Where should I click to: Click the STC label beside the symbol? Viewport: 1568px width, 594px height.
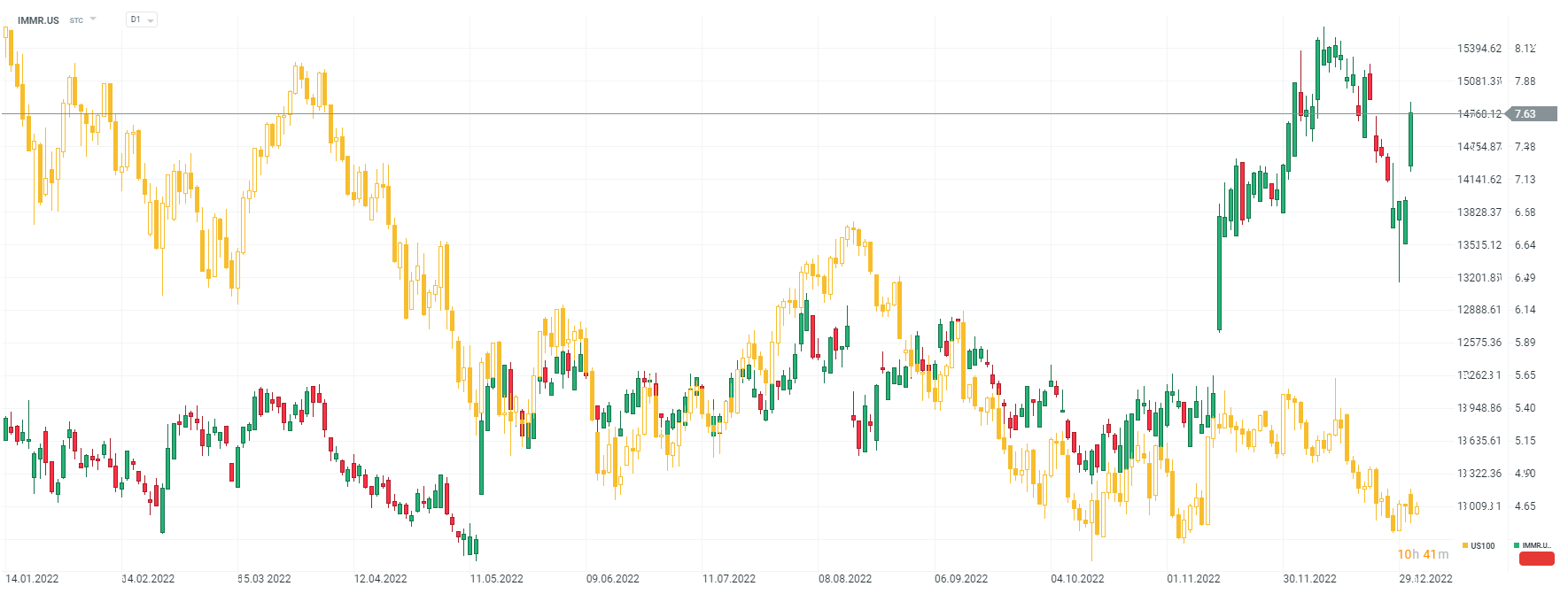pyautogui.click(x=76, y=20)
